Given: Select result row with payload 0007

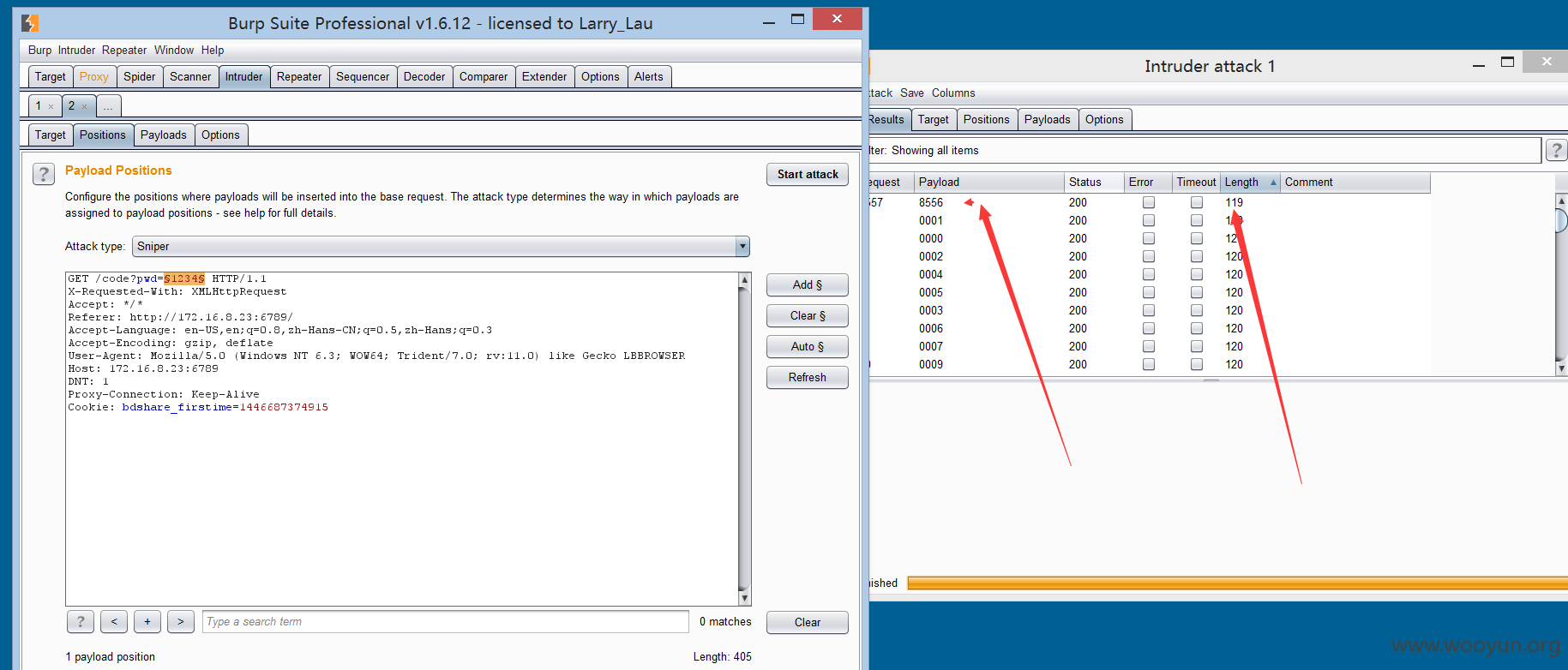Looking at the screenshot, I should 1149,347.
